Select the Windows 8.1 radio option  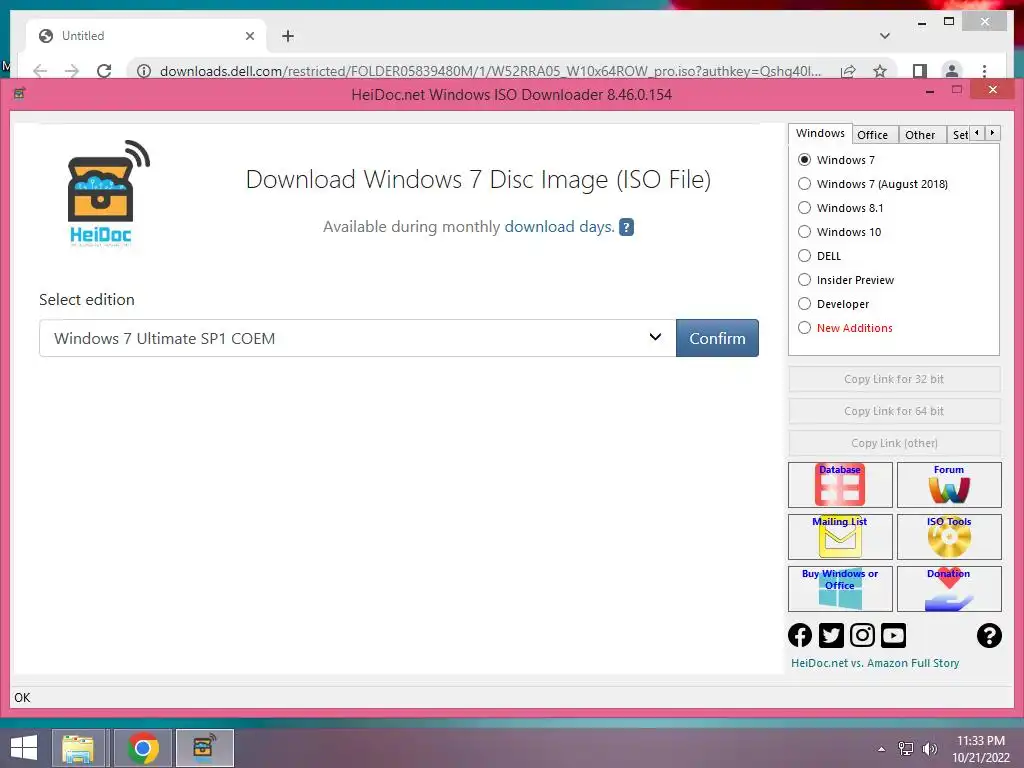[x=805, y=208]
